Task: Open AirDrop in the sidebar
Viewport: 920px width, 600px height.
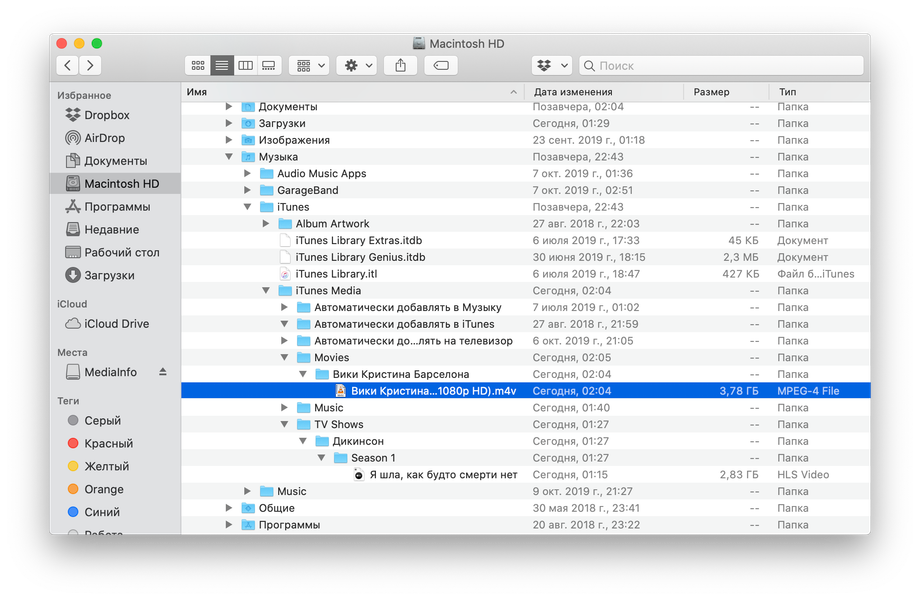Action: point(104,138)
